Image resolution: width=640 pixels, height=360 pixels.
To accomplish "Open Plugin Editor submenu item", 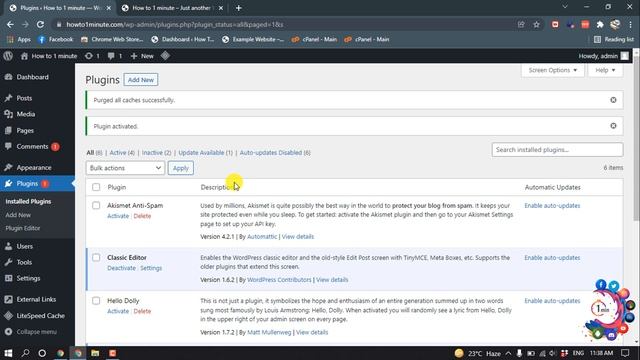I will (x=23, y=228).
